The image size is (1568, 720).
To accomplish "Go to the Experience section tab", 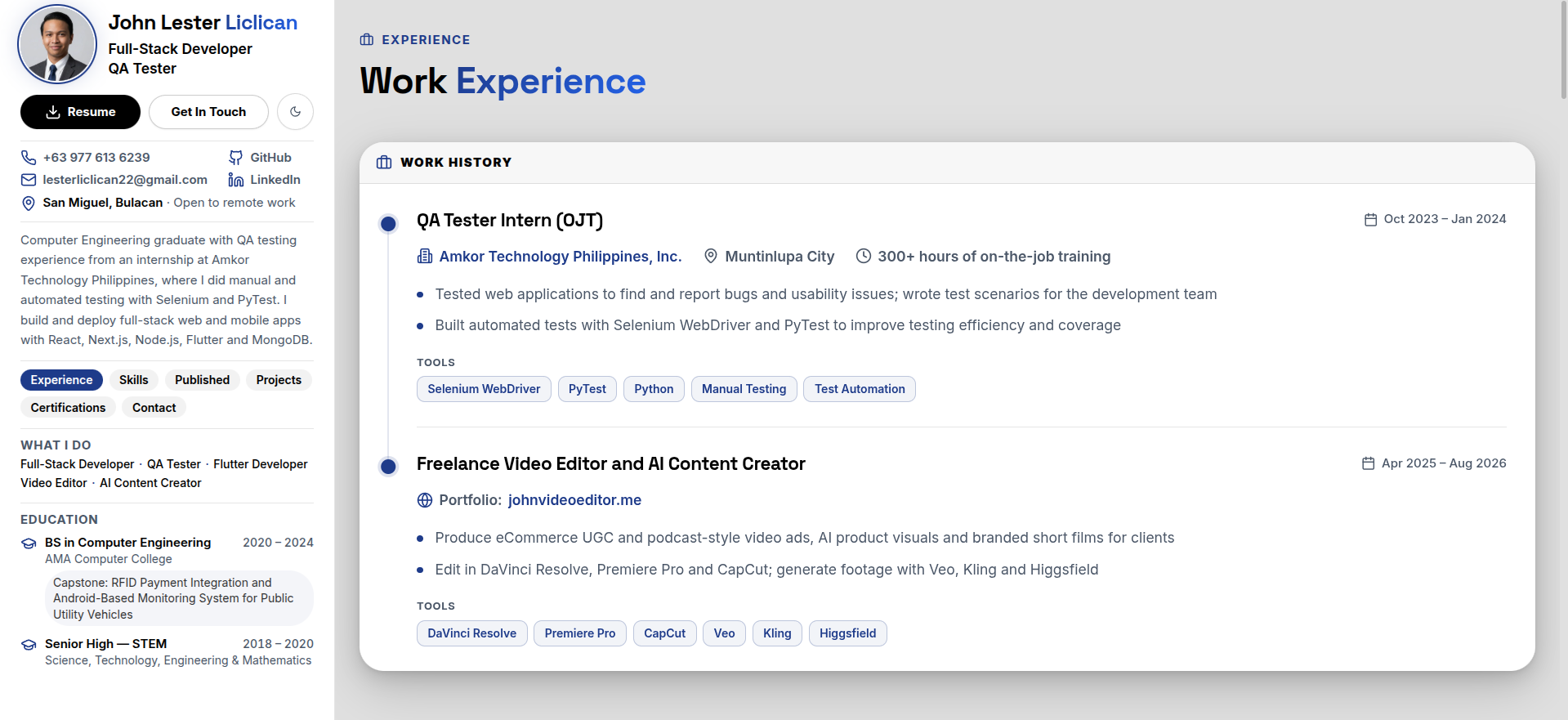I will (61, 380).
